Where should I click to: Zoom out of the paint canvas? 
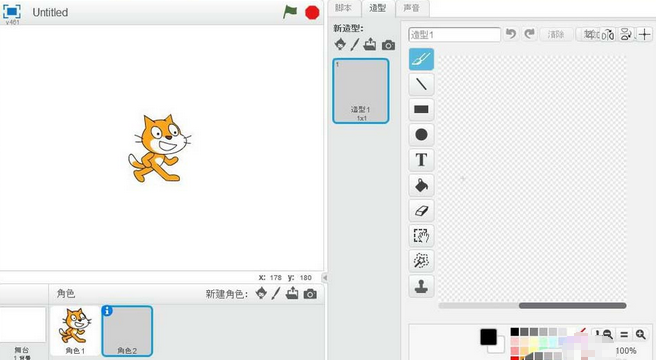(x=606, y=334)
